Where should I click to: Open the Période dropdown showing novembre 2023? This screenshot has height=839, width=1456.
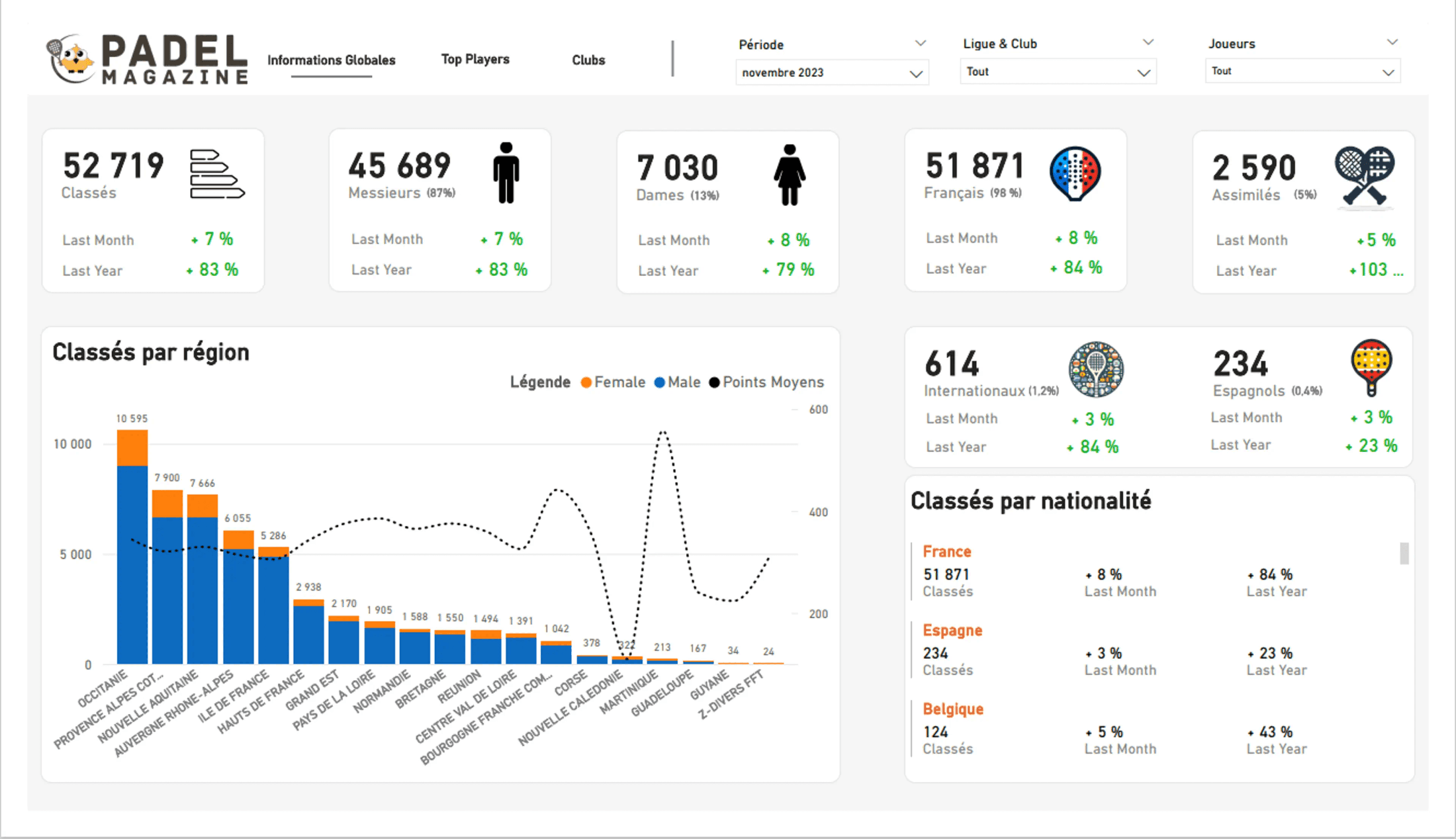832,73
